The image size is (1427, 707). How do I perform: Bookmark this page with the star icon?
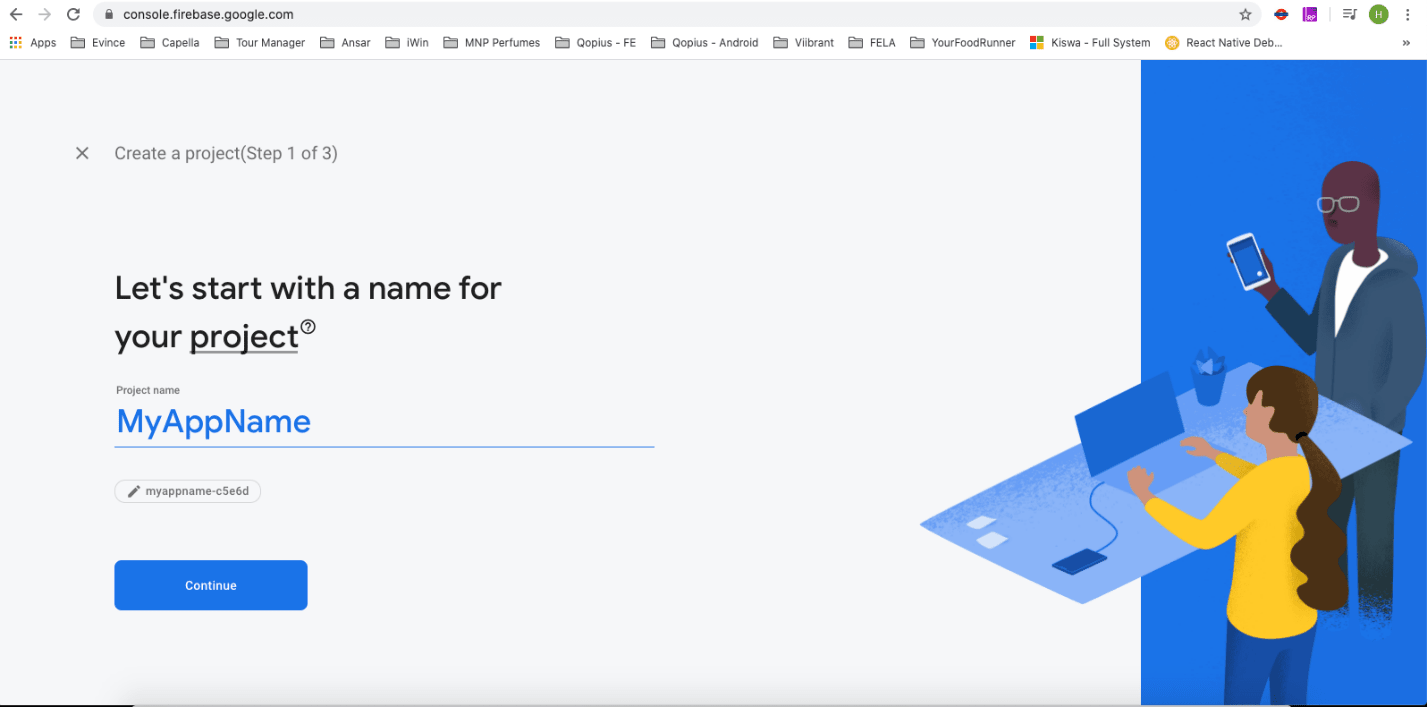tap(1245, 14)
